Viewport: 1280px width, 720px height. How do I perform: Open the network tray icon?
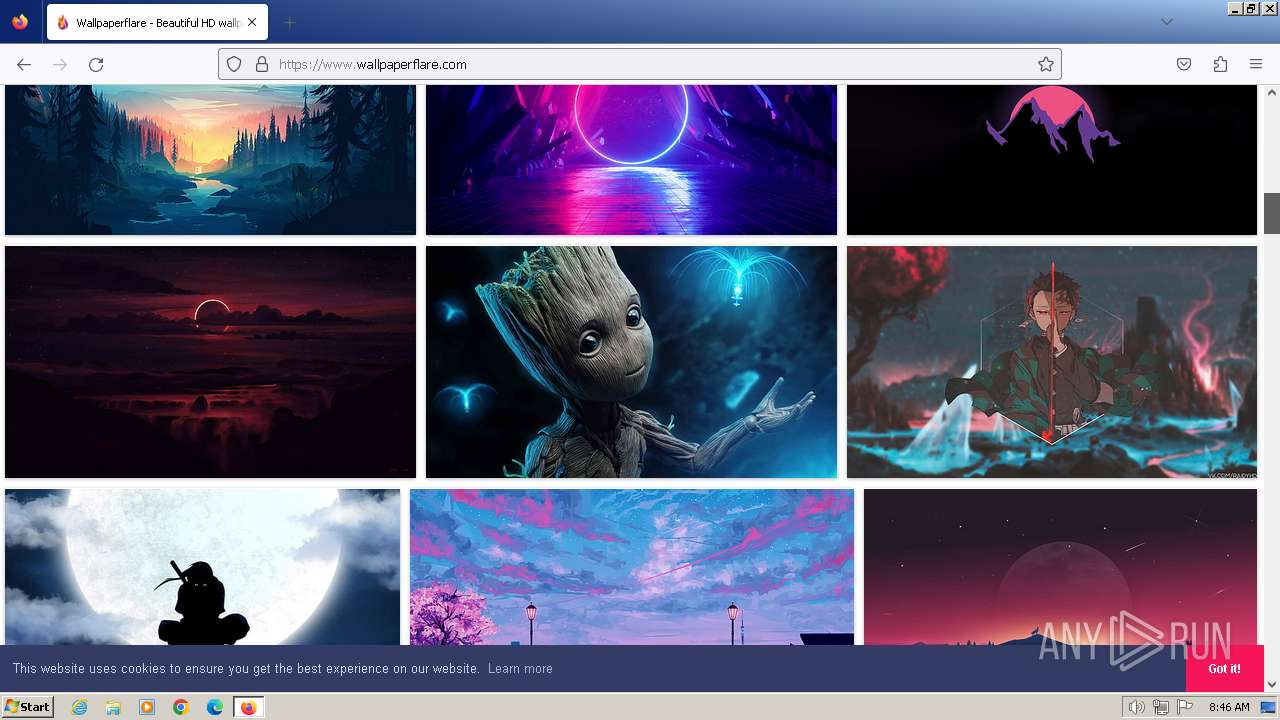click(x=1161, y=707)
